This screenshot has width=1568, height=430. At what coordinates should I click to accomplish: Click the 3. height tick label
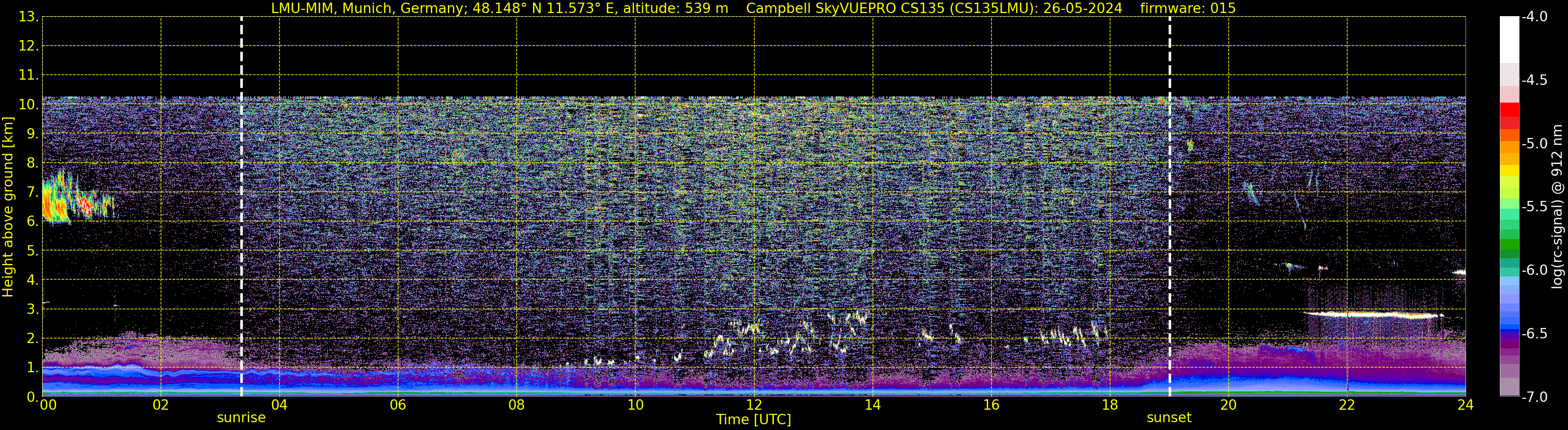[x=32, y=309]
